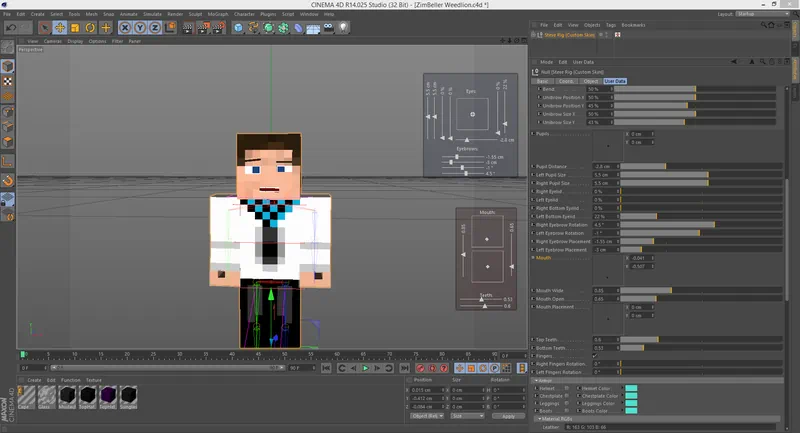Select Steve Rig (Custom Skin) object
The image size is (800, 433).
coord(569,35)
